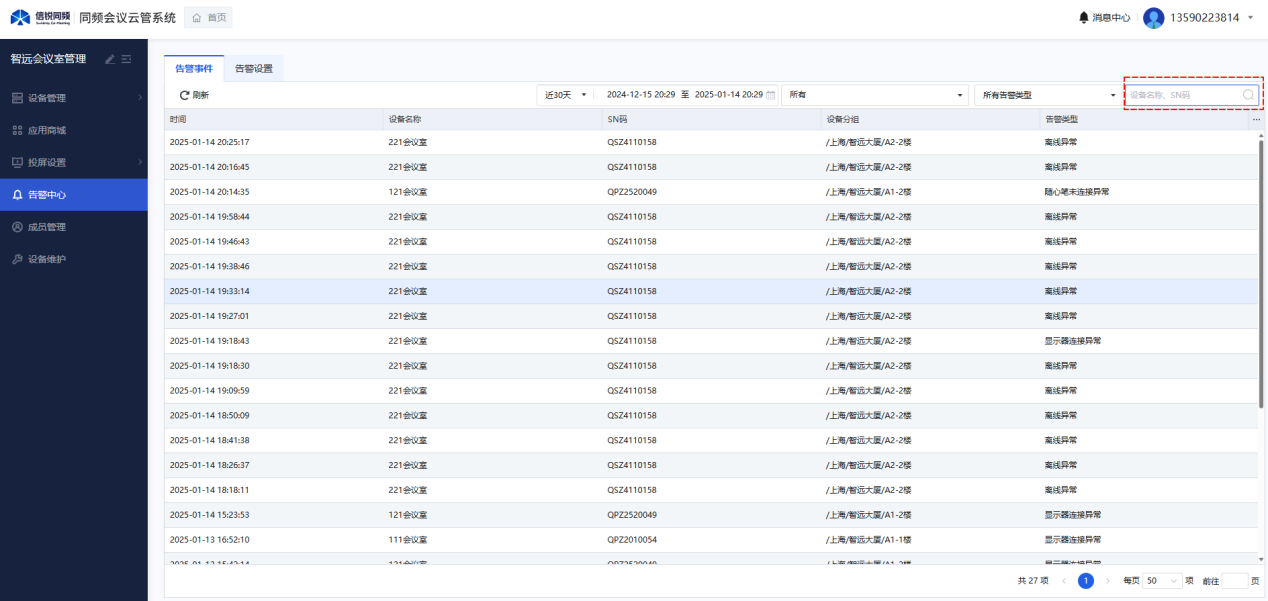Open the table column options ellipsis icon
Image resolution: width=1268 pixels, height=601 pixels.
coord(1256,119)
